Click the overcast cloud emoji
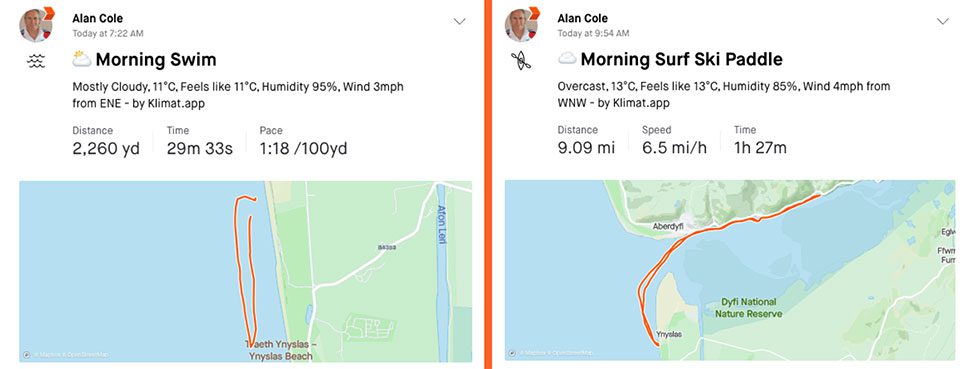Screen dimensions: 971x369 point(567,59)
